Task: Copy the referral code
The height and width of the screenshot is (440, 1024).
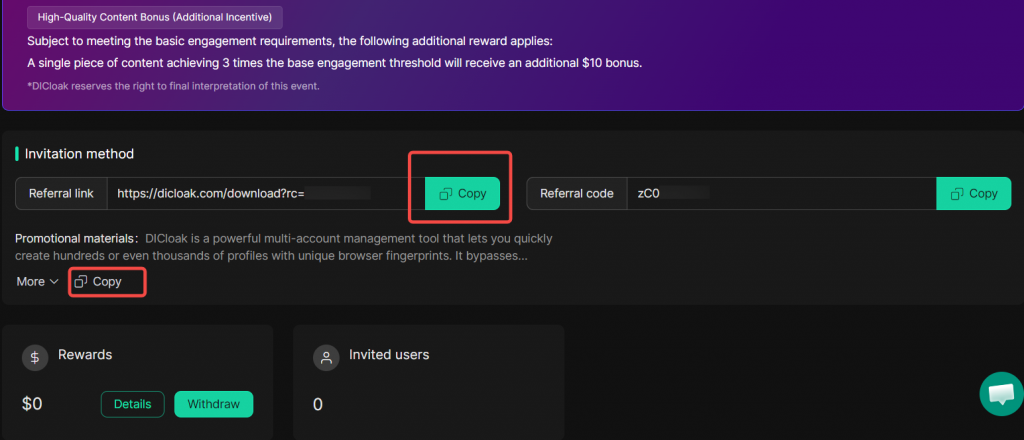Action: [974, 193]
